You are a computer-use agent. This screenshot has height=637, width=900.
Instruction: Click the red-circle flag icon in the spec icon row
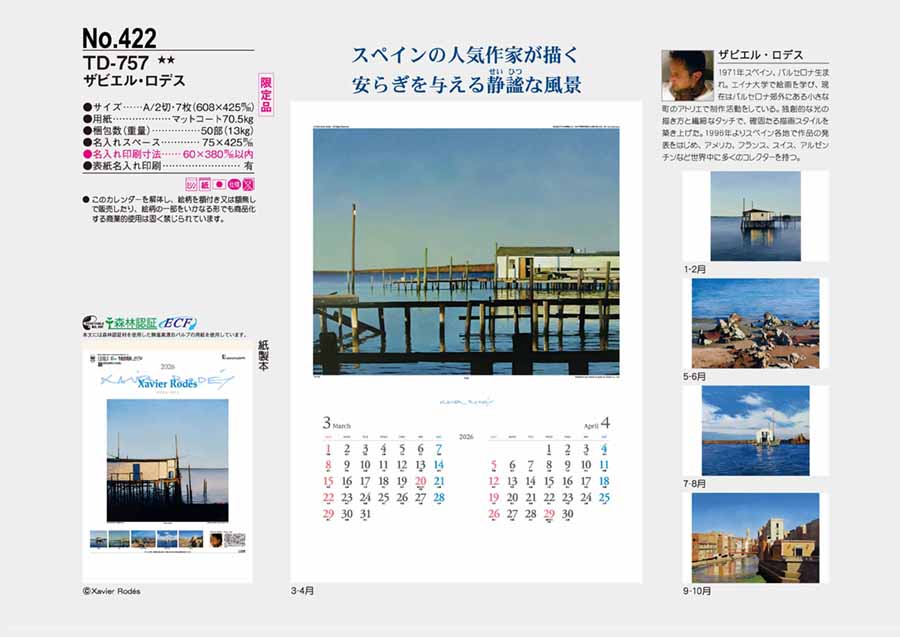[219, 185]
